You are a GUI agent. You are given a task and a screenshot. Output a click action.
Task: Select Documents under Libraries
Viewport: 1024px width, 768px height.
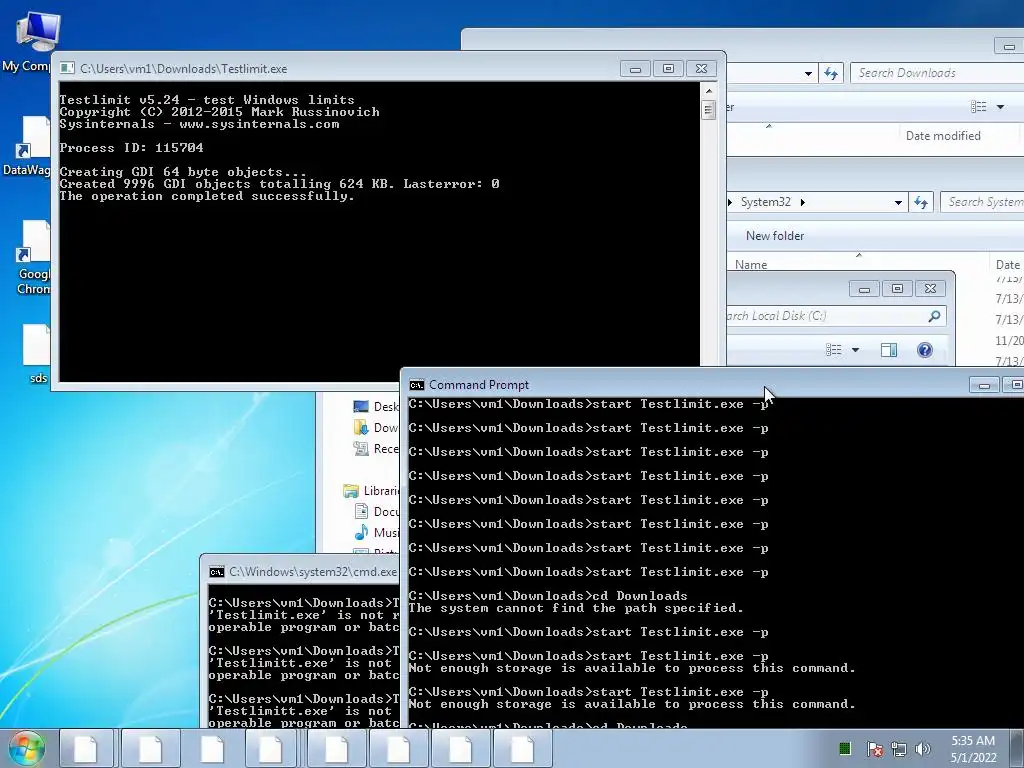[377, 512]
